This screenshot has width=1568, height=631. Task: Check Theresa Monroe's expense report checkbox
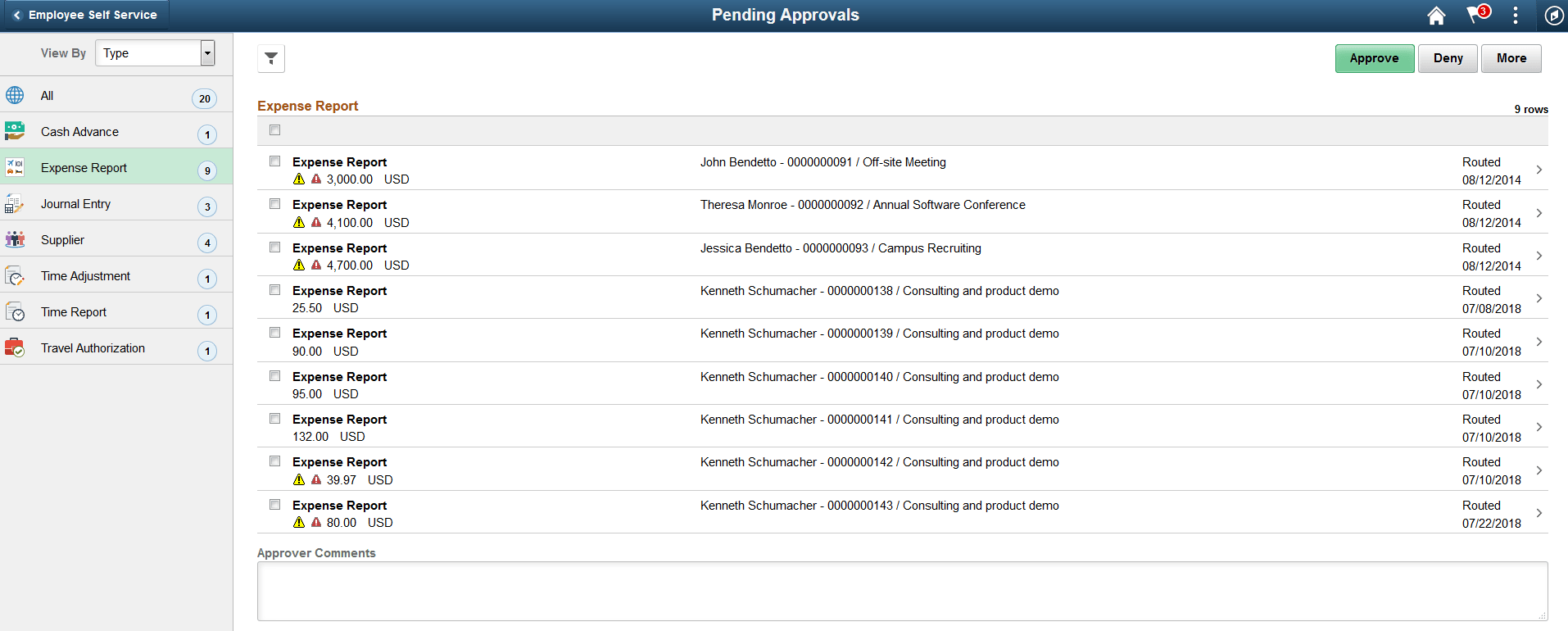274,203
